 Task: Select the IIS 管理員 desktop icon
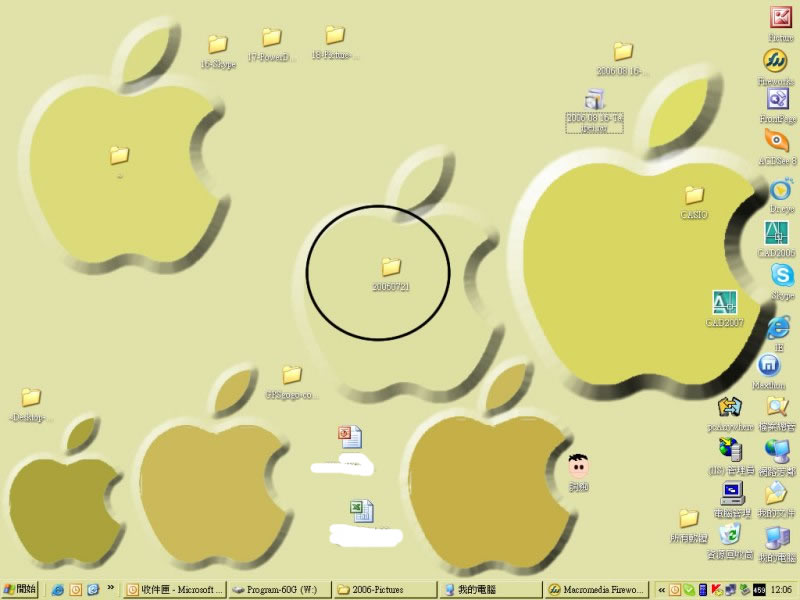click(x=731, y=449)
